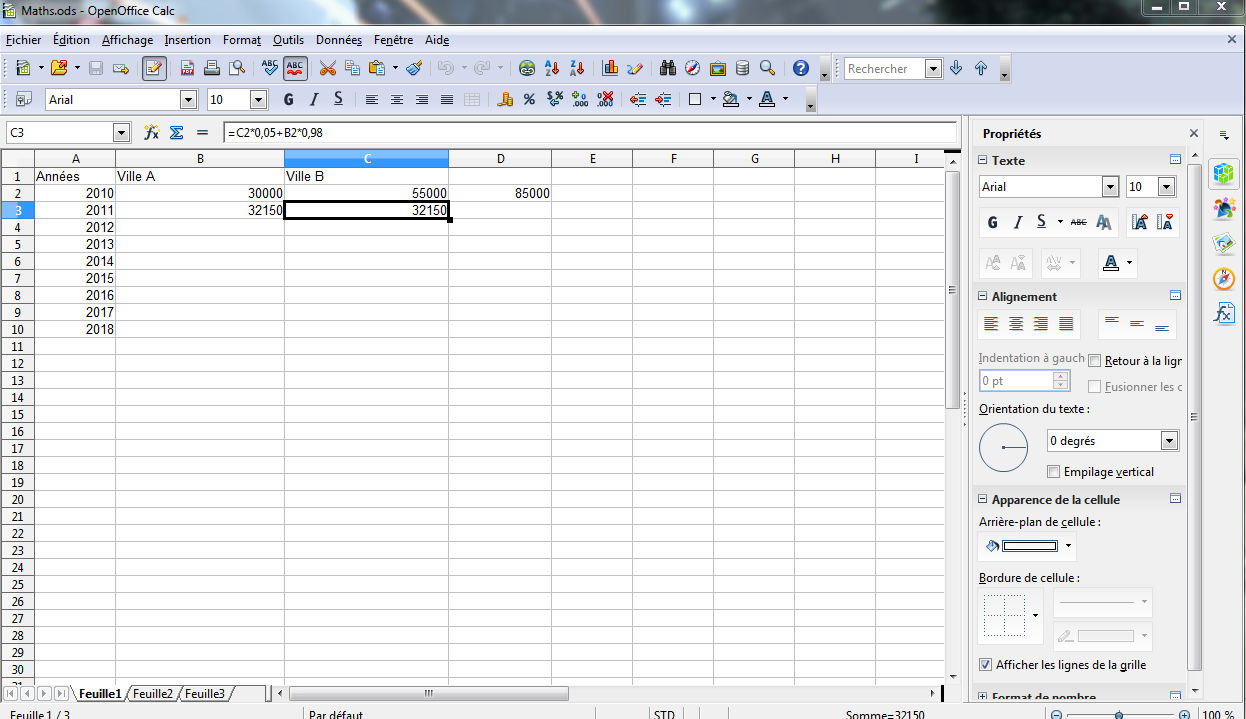Viewport: 1246px width, 719px height.
Task: Apply percent number format icon
Action: point(529,99)
